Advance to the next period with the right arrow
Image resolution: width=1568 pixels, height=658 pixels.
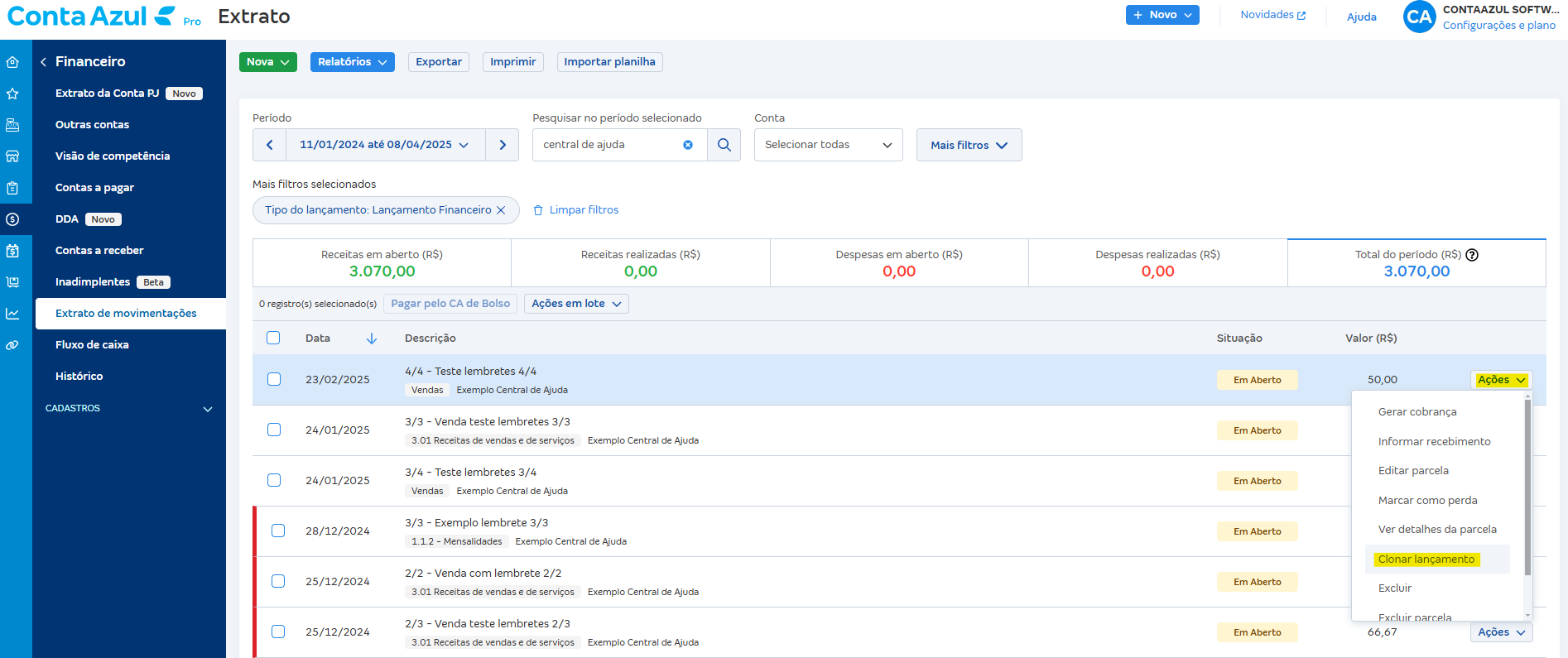(x=502, y=145)
